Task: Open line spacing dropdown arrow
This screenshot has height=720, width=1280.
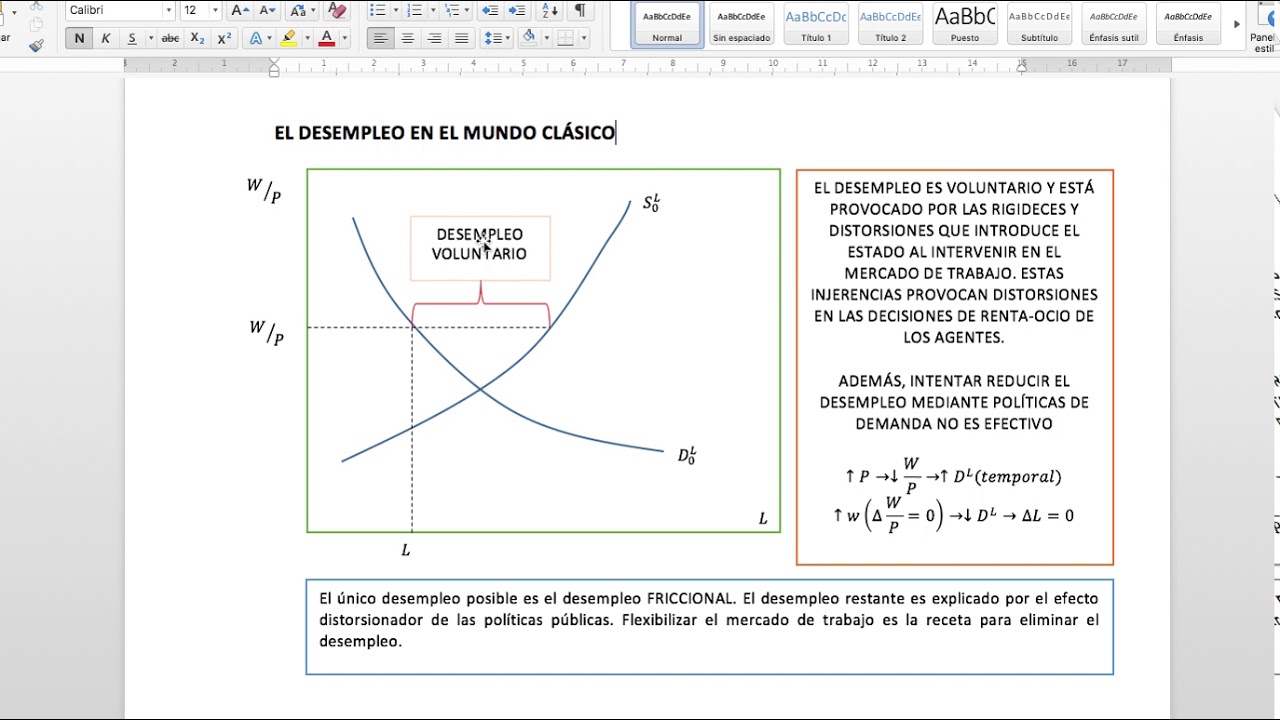Action: [508, 38]
